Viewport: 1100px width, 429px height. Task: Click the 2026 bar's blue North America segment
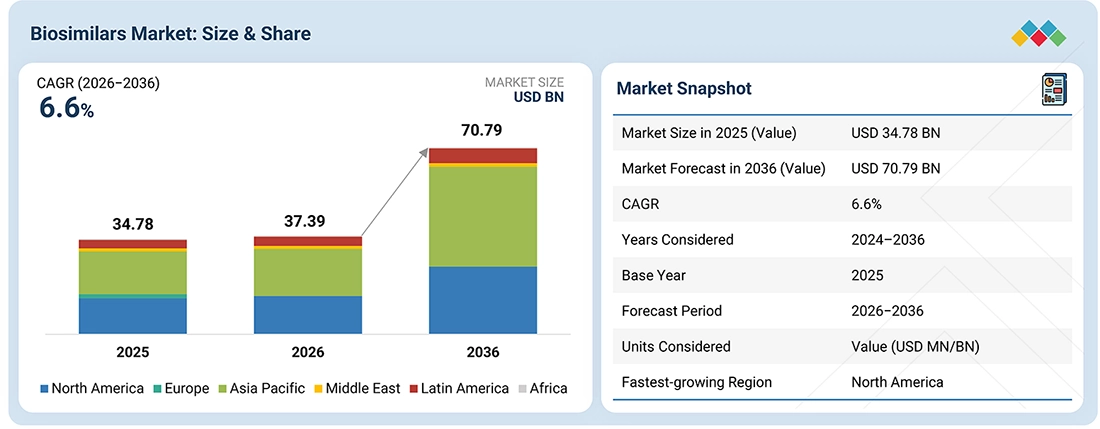[308, 315]
